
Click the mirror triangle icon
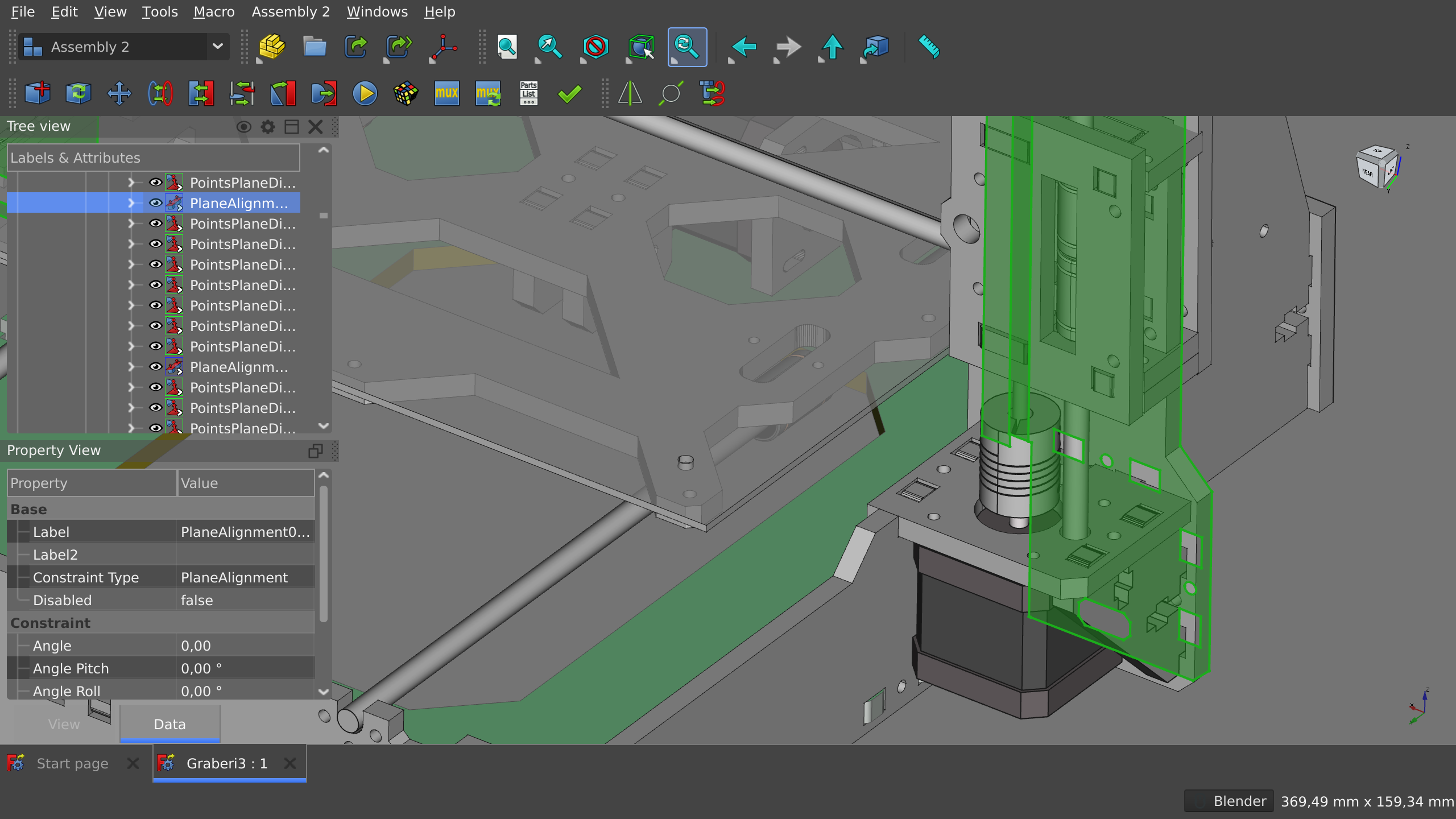pos(630,93)
